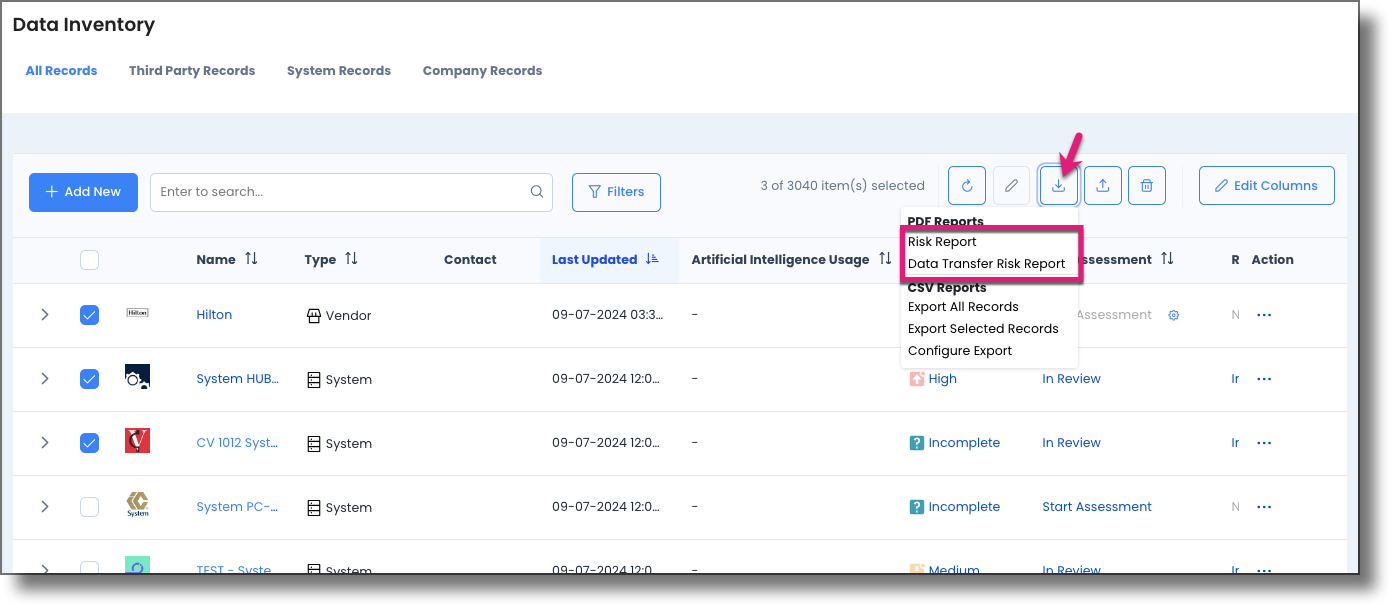
Task: Click the refresh icon in toolbar
Action: pyautogui.click(x=967, y=186)
